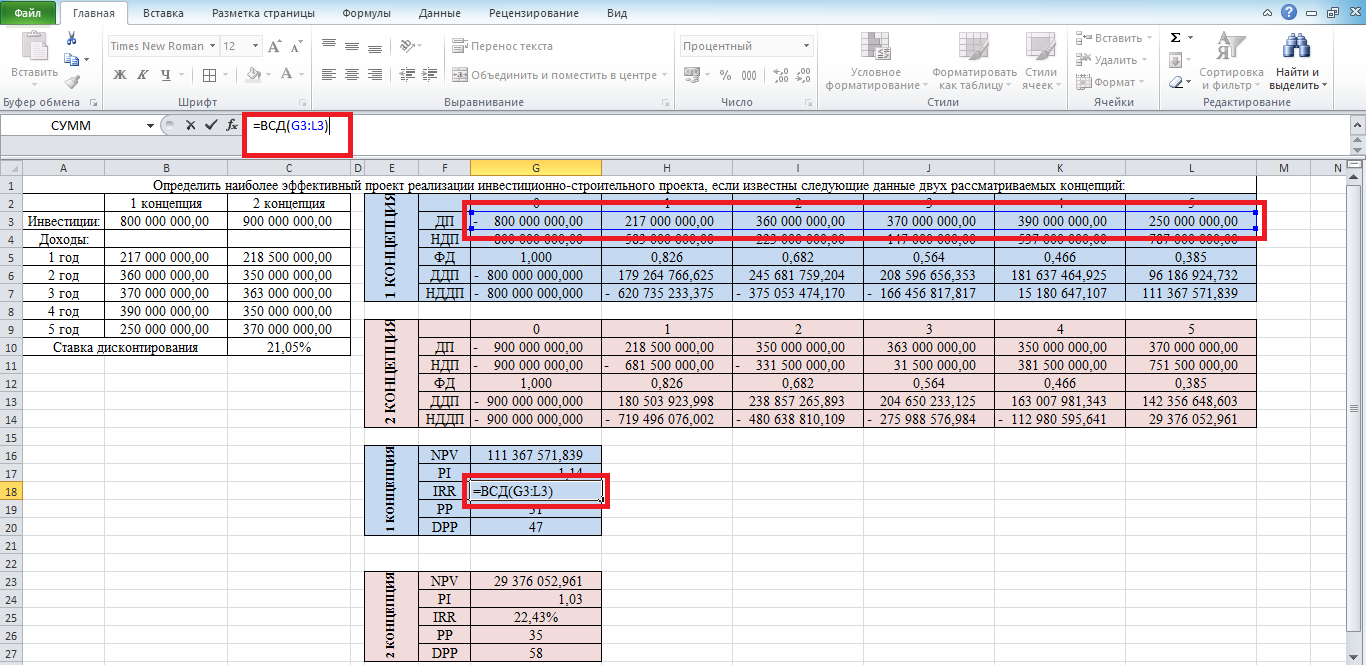Click the borders grid icon
Screen dimensions: 1366x665
(x=209, y=75)
